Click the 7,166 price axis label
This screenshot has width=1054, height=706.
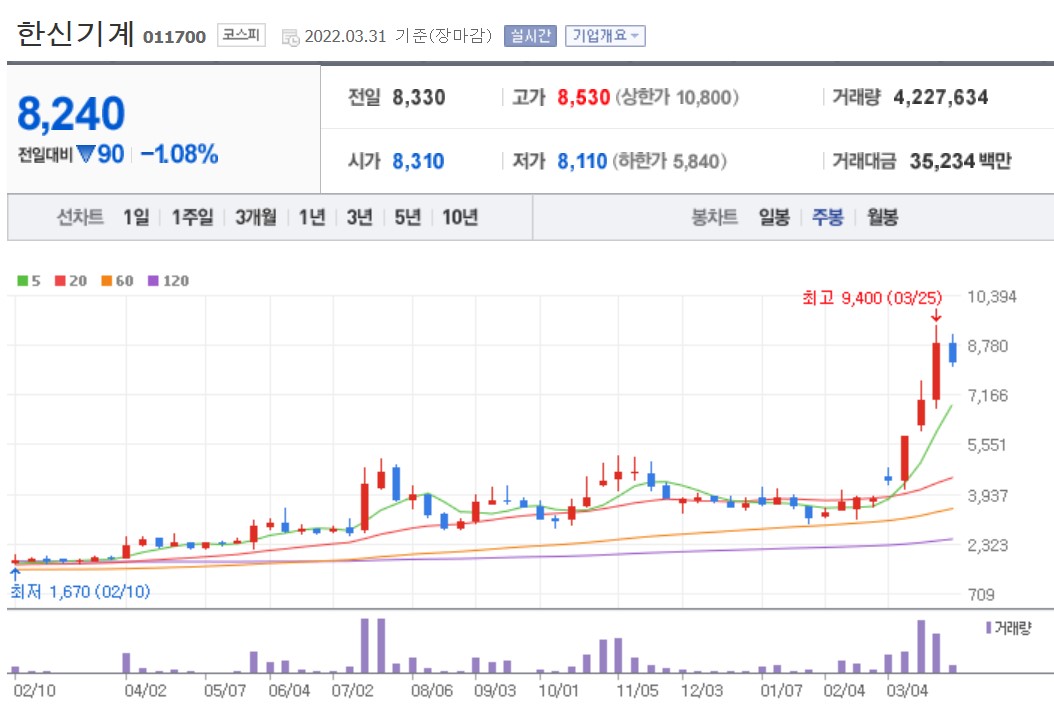[987, 395]
